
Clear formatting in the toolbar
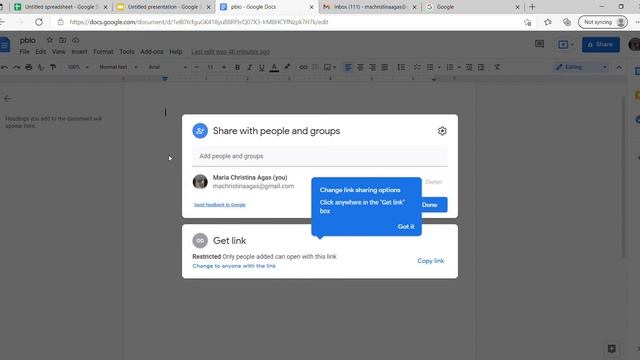coord(497,67)
